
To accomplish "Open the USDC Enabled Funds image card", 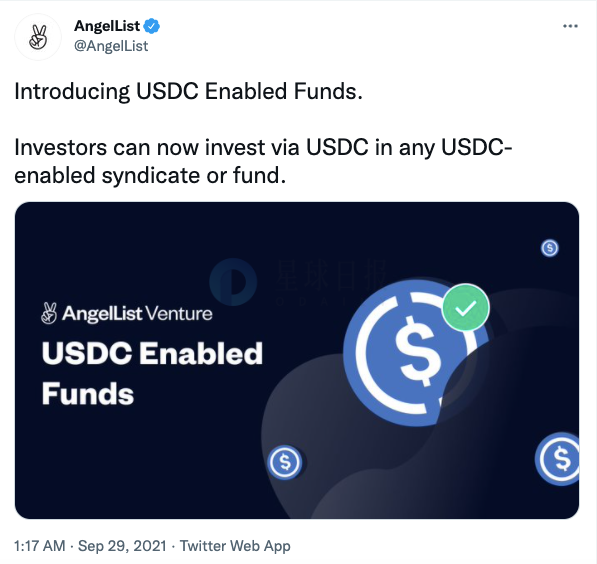I will click(x=297, y=360).
